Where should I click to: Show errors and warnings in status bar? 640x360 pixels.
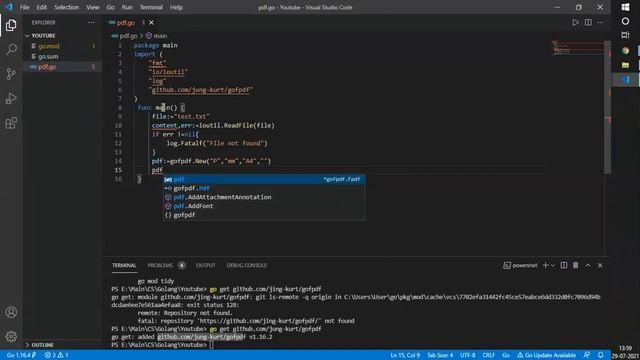coord(56,355)
